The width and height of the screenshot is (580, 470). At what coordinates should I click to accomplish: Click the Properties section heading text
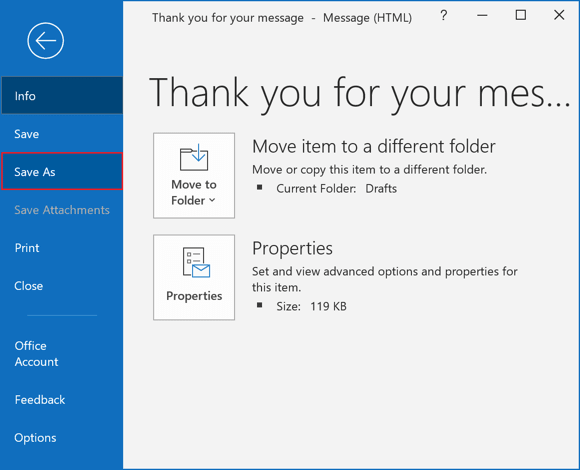pyautogui.click(x=292, y=248)
